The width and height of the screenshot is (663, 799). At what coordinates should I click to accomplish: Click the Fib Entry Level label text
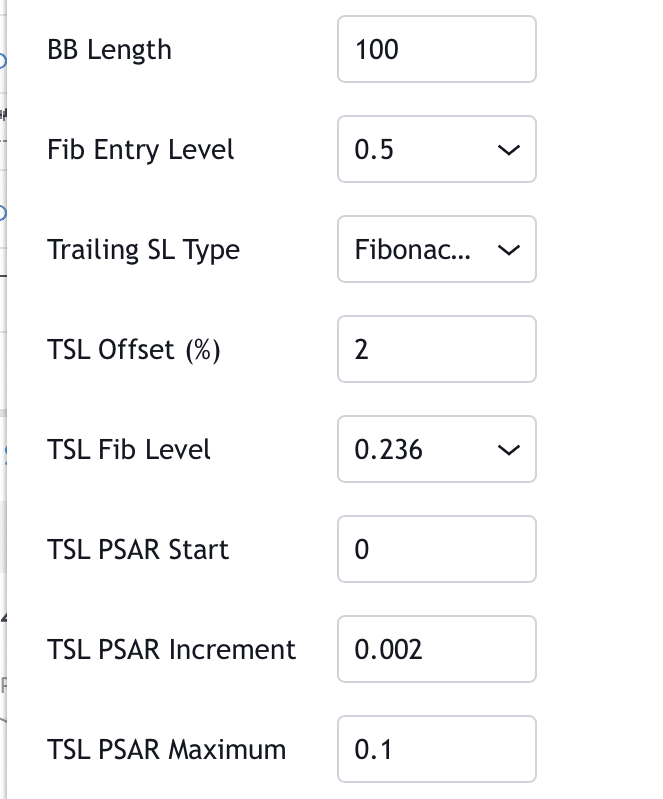pyautogui.click(x=140, y=150)
